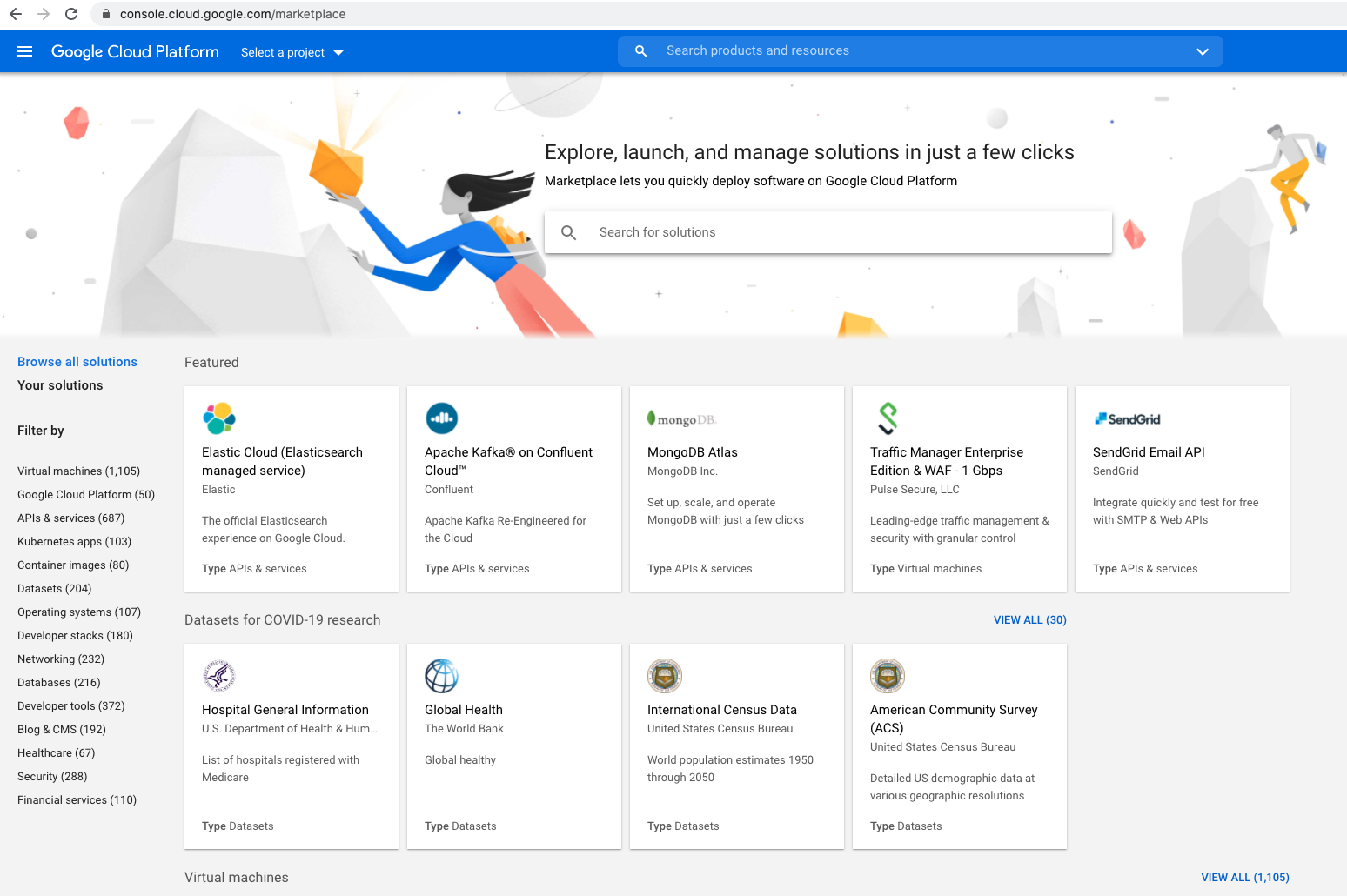The height and width of the screenshot is (896, 1347).
Task: Click the MongoDB logo
Action: coord(682,419)
